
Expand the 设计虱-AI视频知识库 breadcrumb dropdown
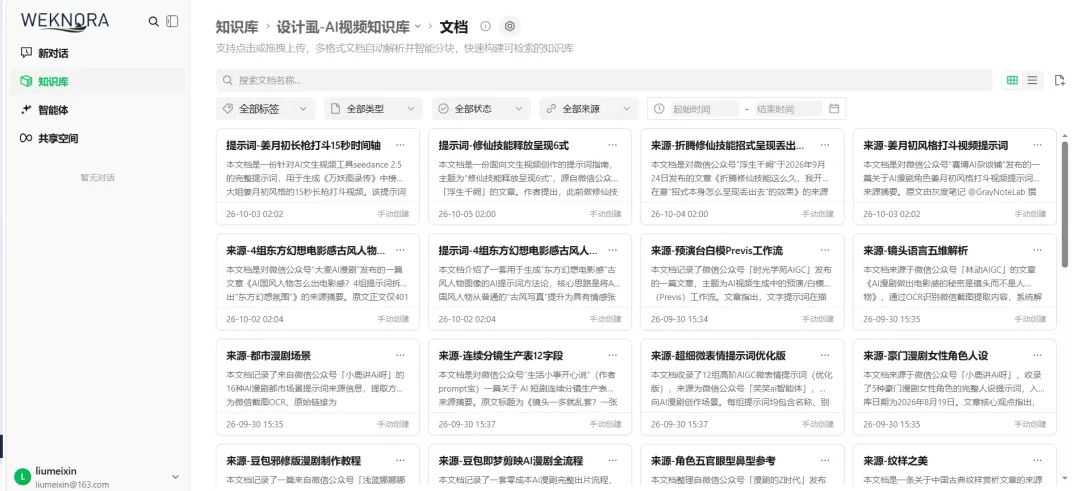(417, 26)
